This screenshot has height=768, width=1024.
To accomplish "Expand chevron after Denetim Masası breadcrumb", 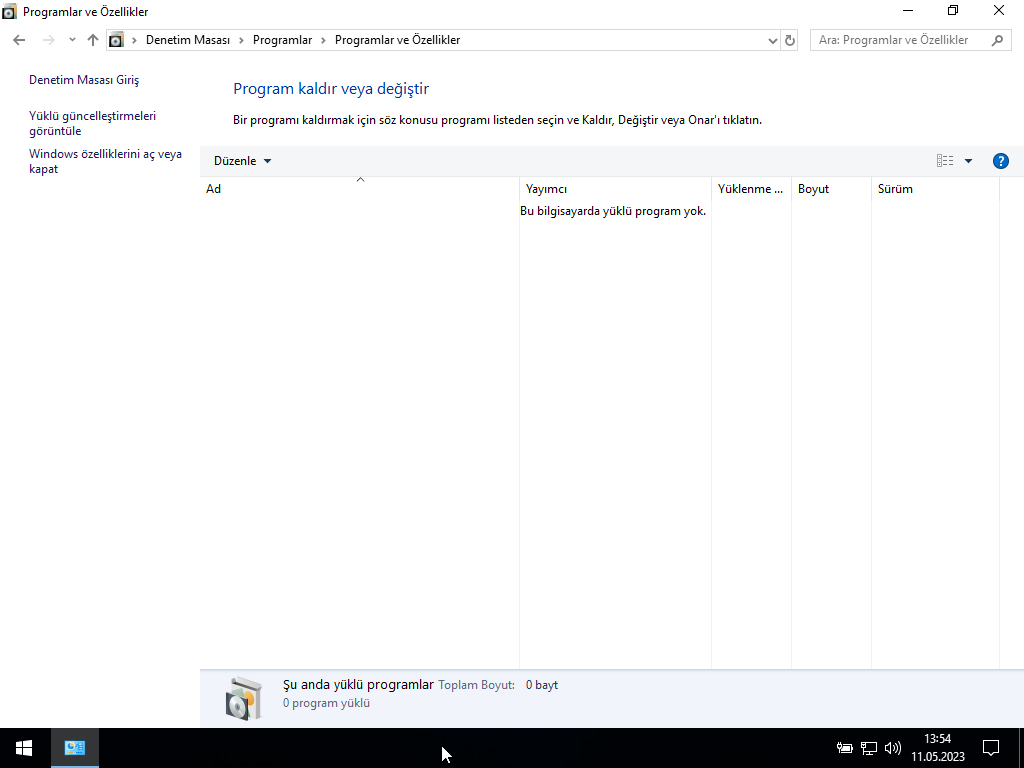I will click(240, 40).
